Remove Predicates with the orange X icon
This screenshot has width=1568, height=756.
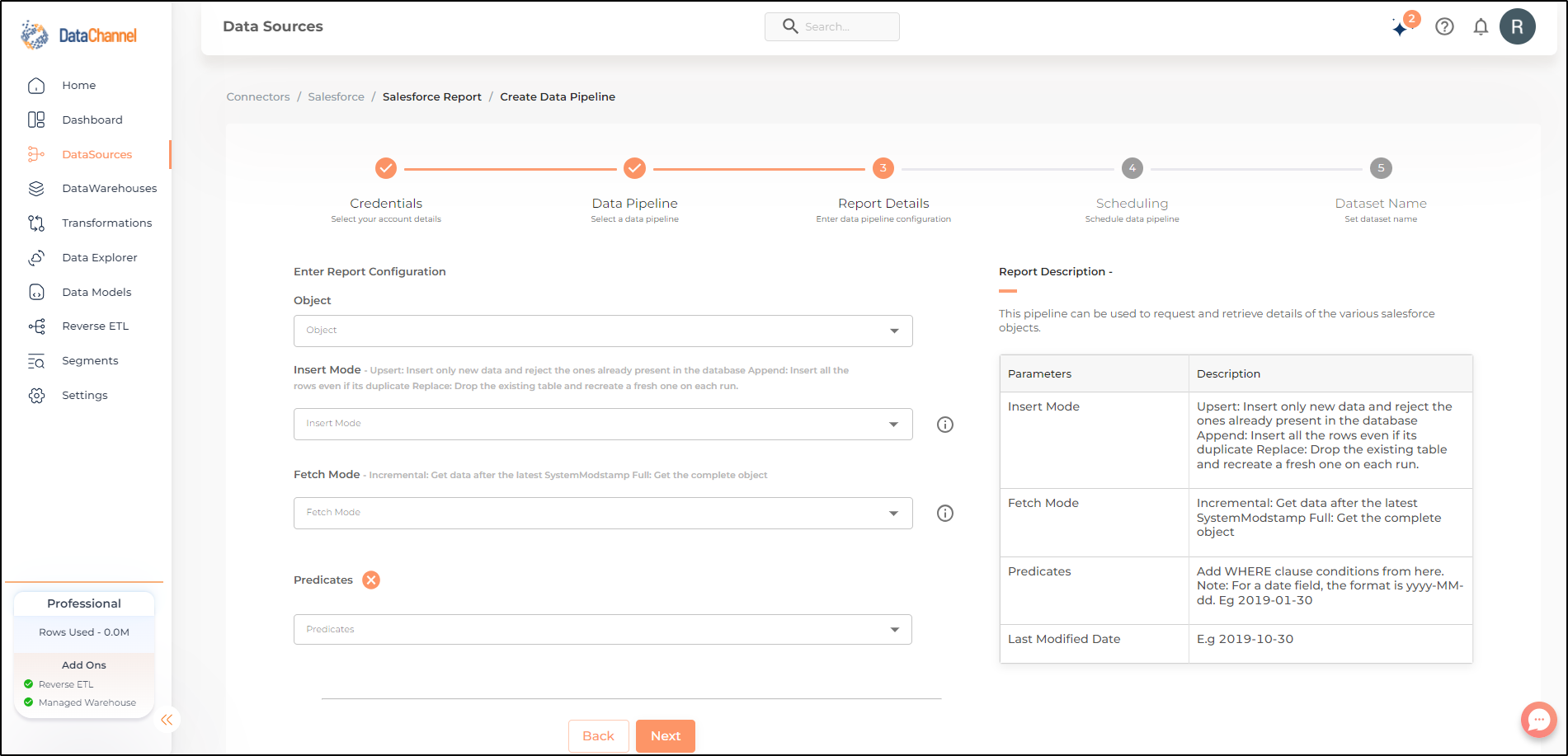click(x=371, y=580)
